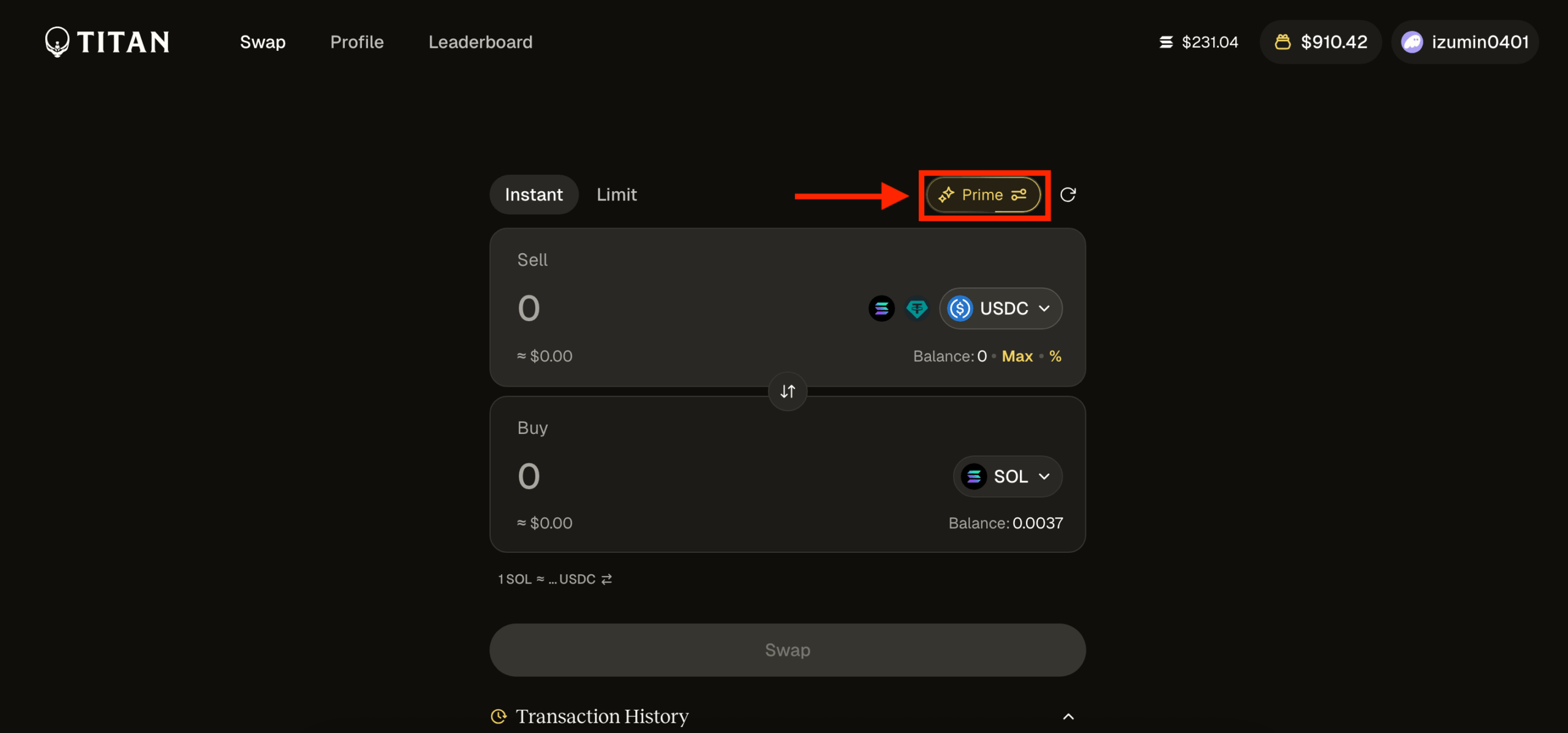Go to the Leaderboard page

click(x=480, y=42)
